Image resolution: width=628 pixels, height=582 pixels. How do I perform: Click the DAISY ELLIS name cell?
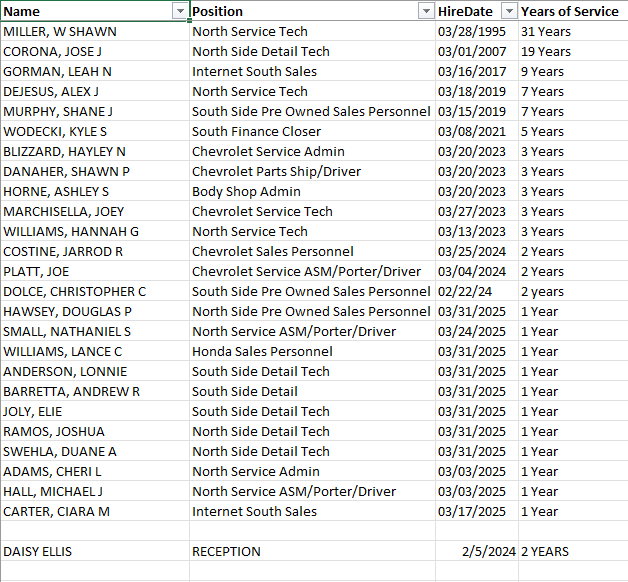click(x=38, y=551)
